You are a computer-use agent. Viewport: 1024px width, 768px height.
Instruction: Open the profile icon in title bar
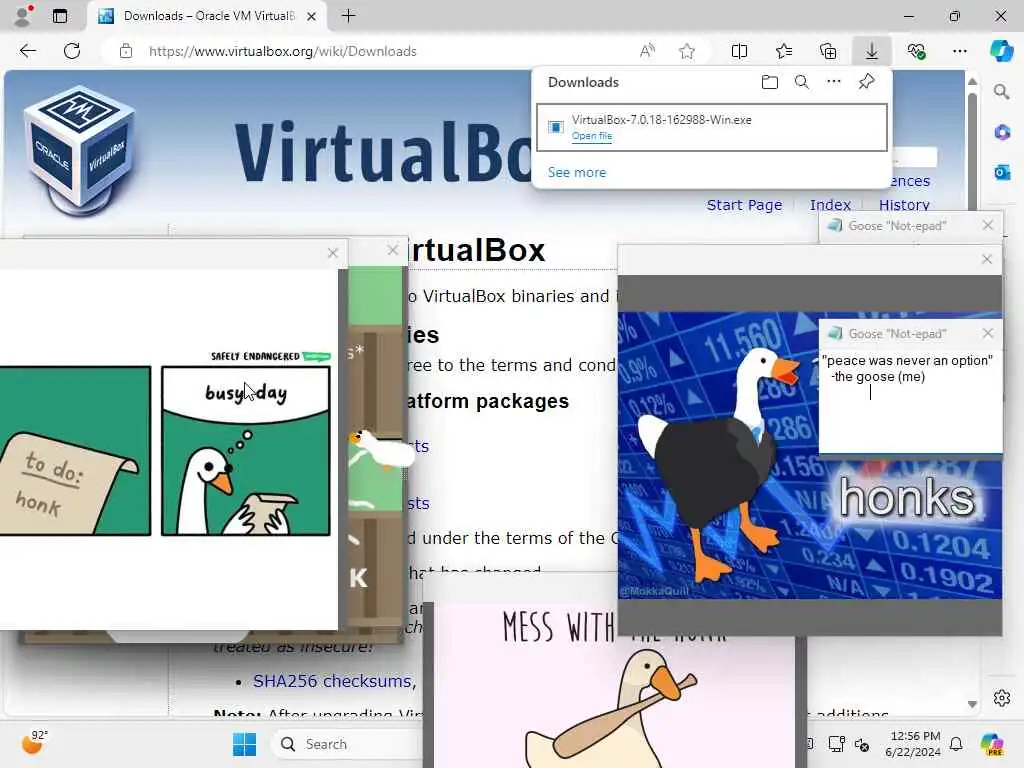pos(23,16)
